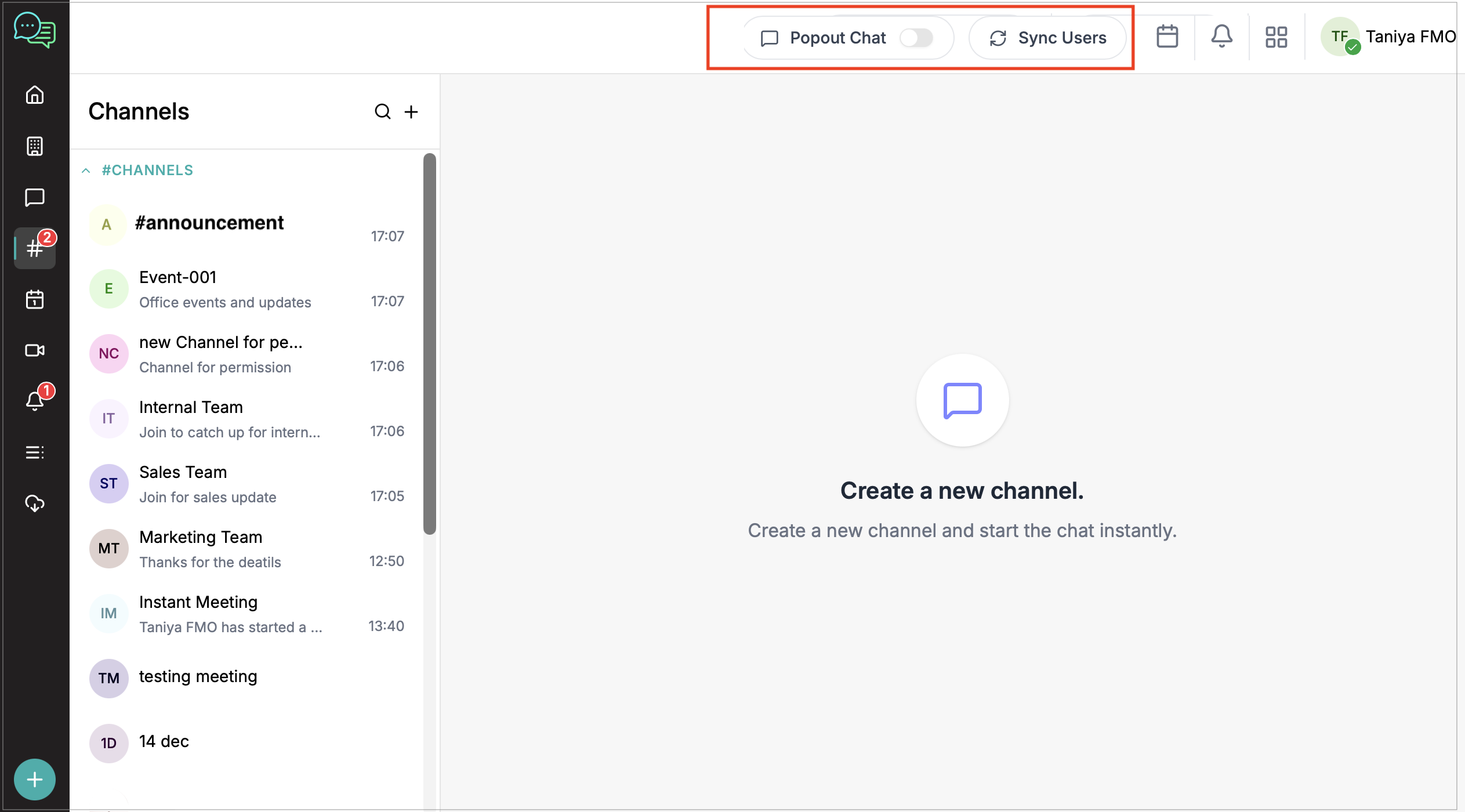1465x812 pixels.
Task: Open the dialpad icon in sidebar
Action: click(35, 146)
